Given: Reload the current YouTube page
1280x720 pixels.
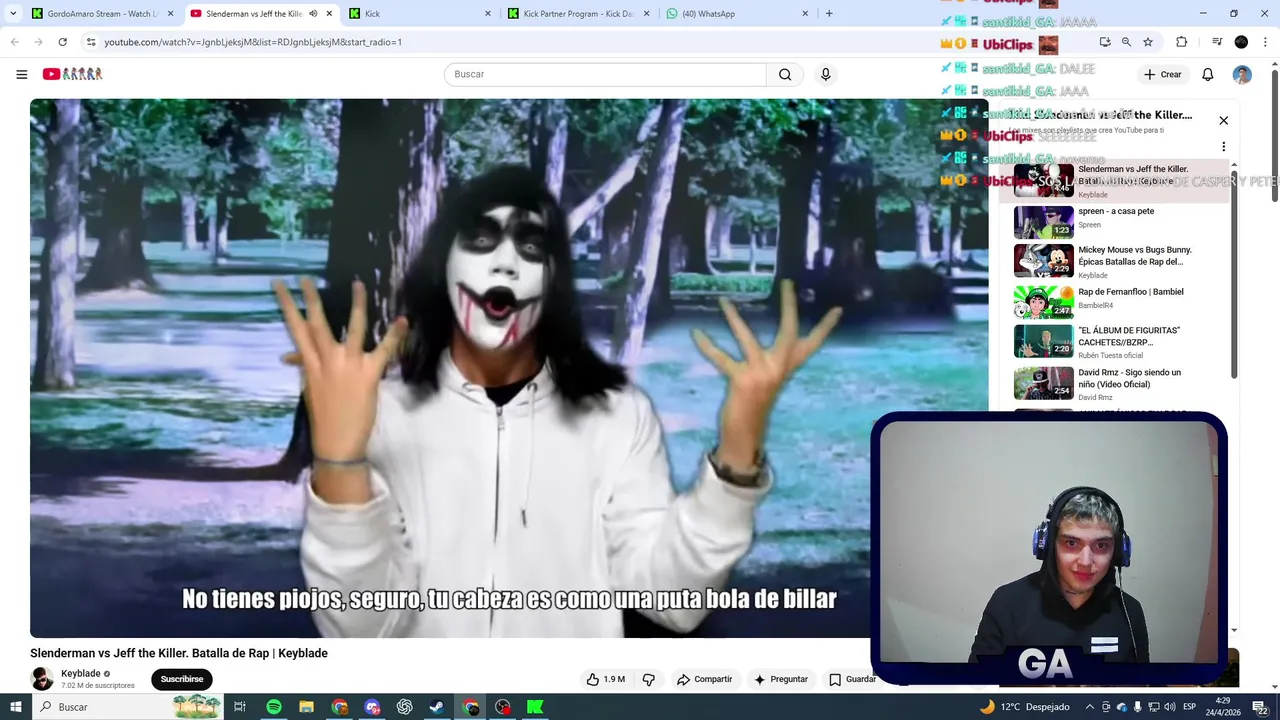Looking at the screenshot, I should pyautogui.click(x=62, y=42).
